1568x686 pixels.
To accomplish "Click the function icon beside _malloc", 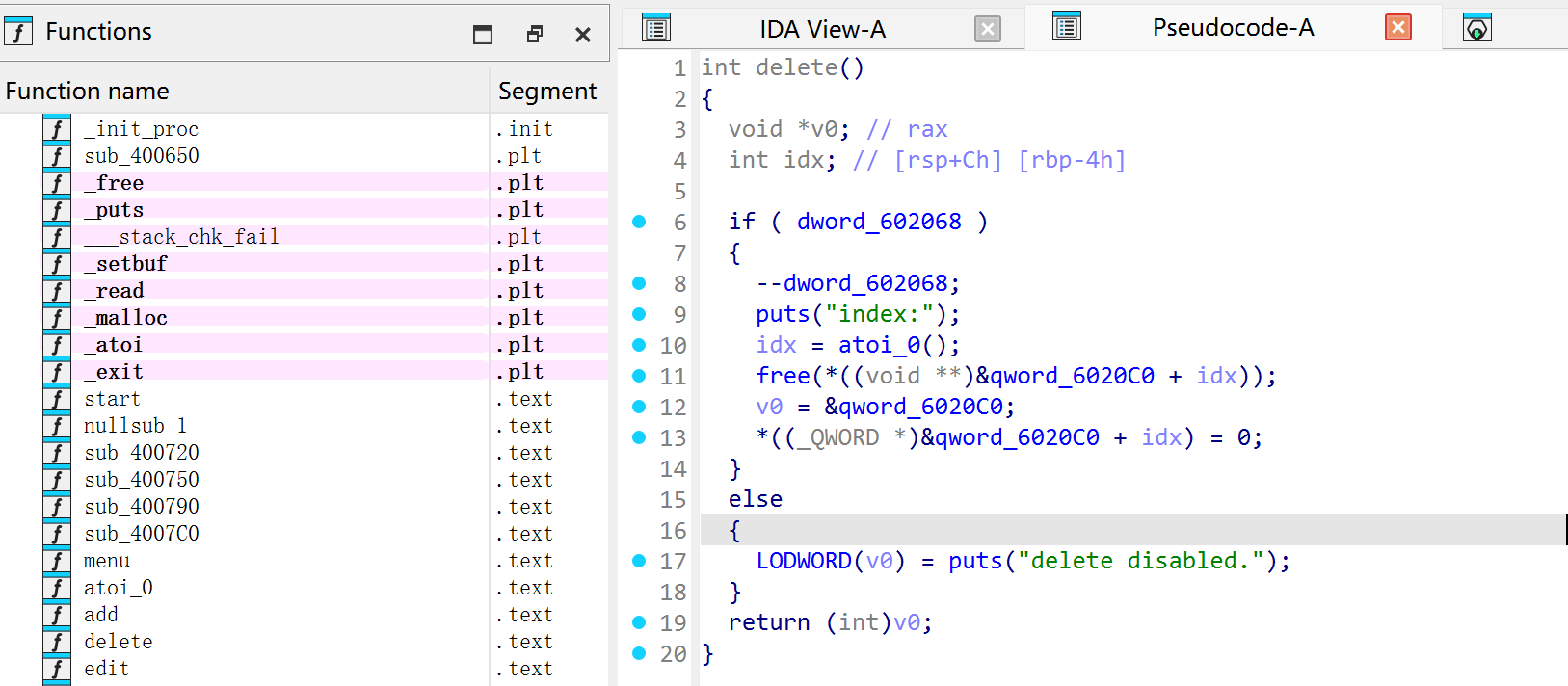I will point(57,318).
